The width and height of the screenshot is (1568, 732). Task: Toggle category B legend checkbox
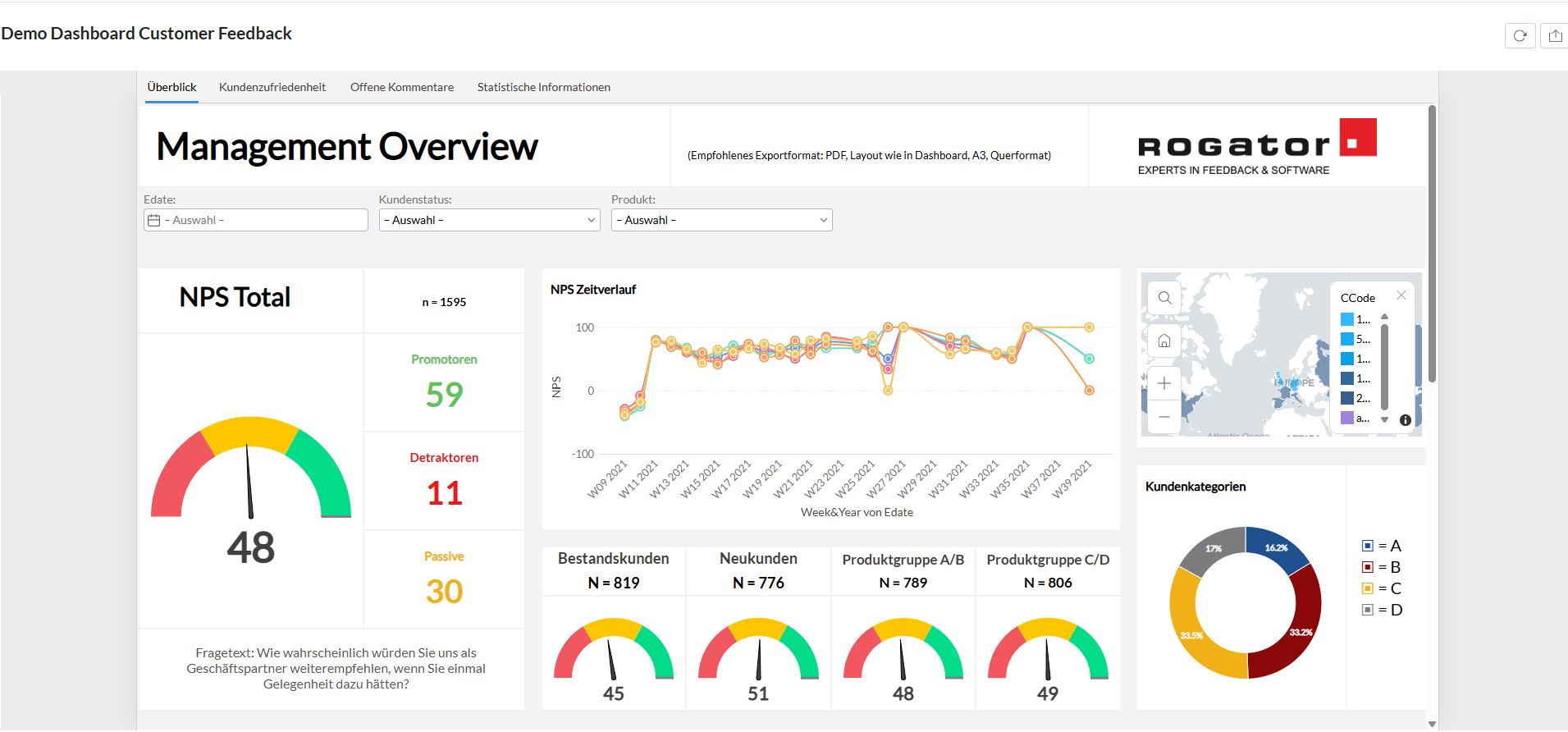pyautogui.click(x=1368, y=567)
